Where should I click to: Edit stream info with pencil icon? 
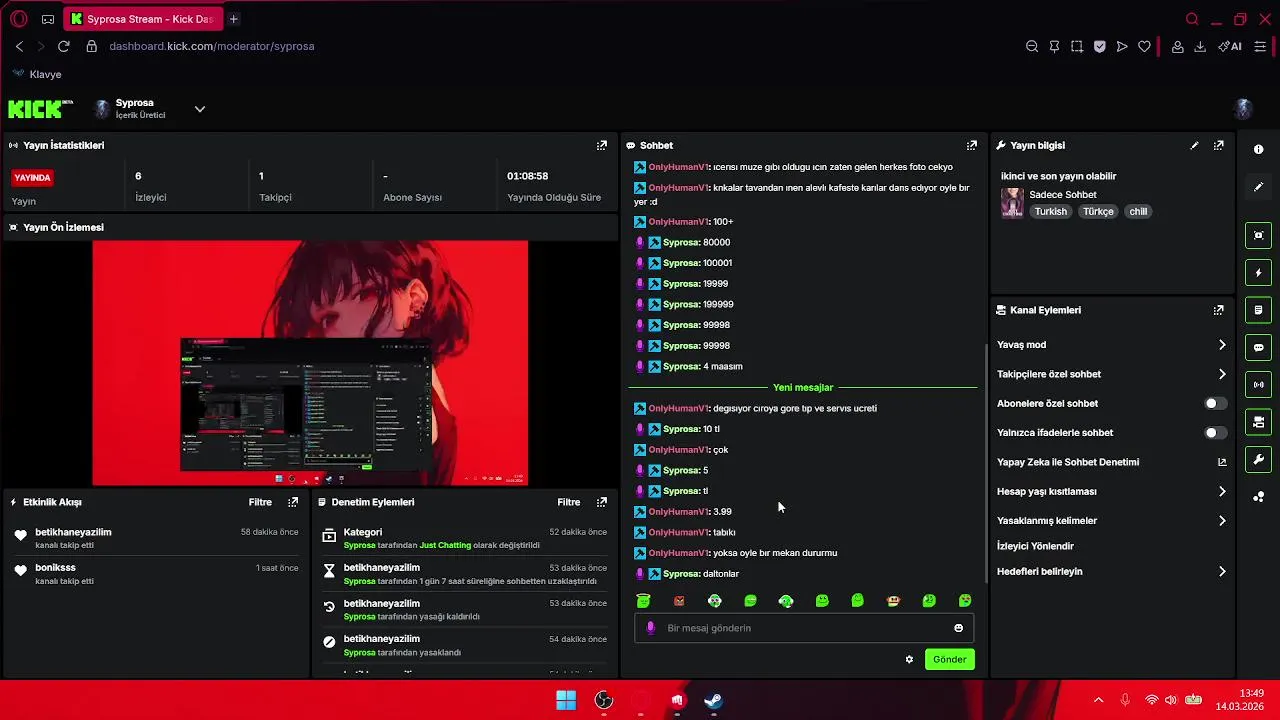coord(1194,145)
